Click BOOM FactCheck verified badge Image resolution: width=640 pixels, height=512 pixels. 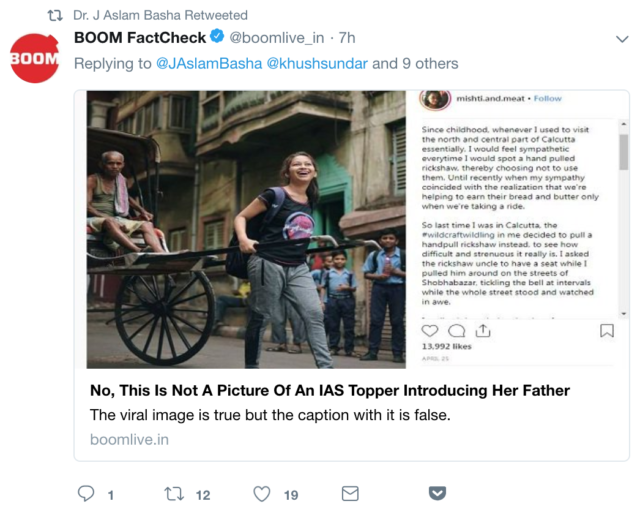215,39
